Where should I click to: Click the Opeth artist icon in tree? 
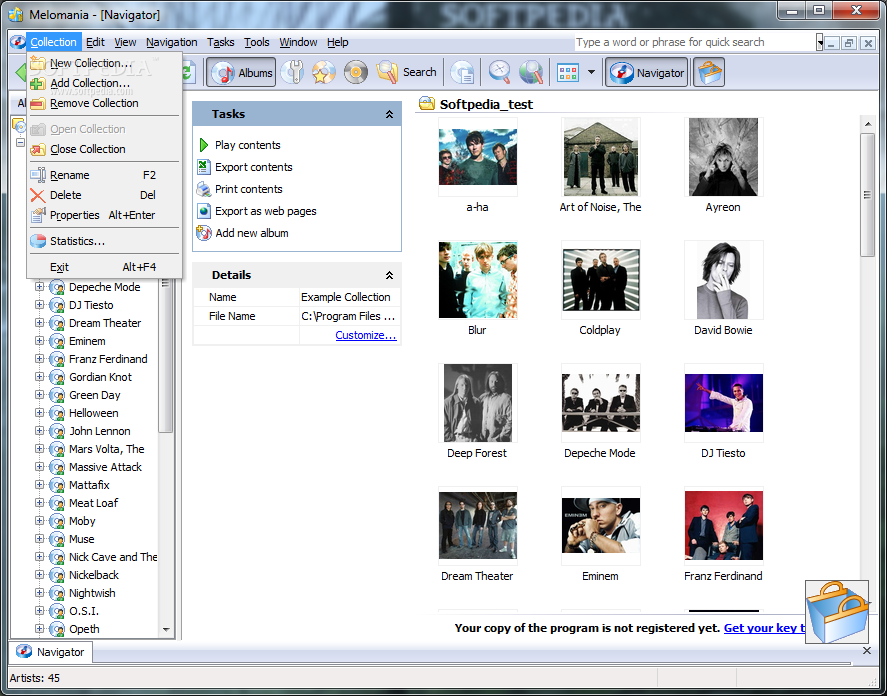click(57, 629)
